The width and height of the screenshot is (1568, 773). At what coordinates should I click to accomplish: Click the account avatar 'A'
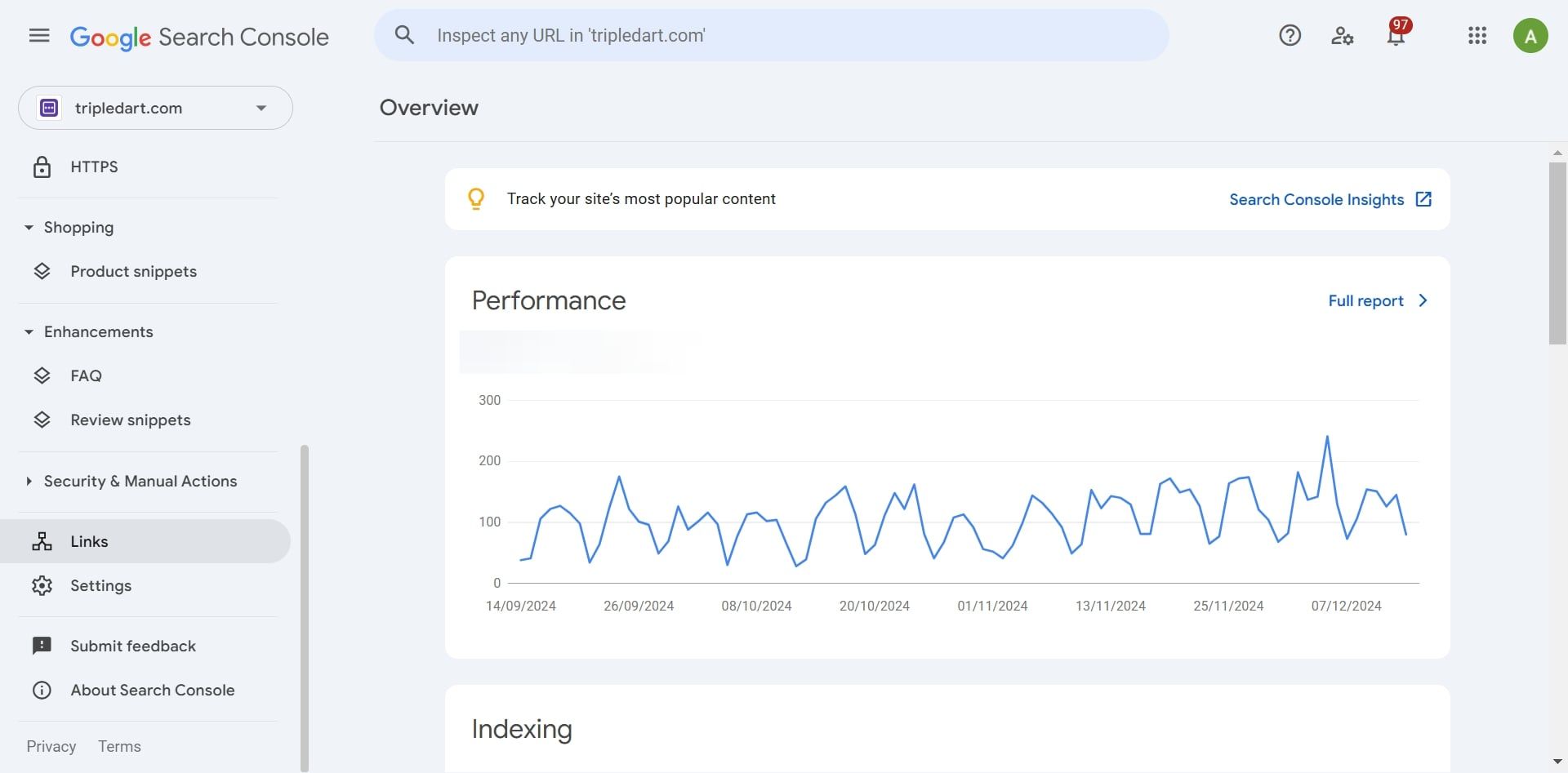click(x=1530, y=36)
